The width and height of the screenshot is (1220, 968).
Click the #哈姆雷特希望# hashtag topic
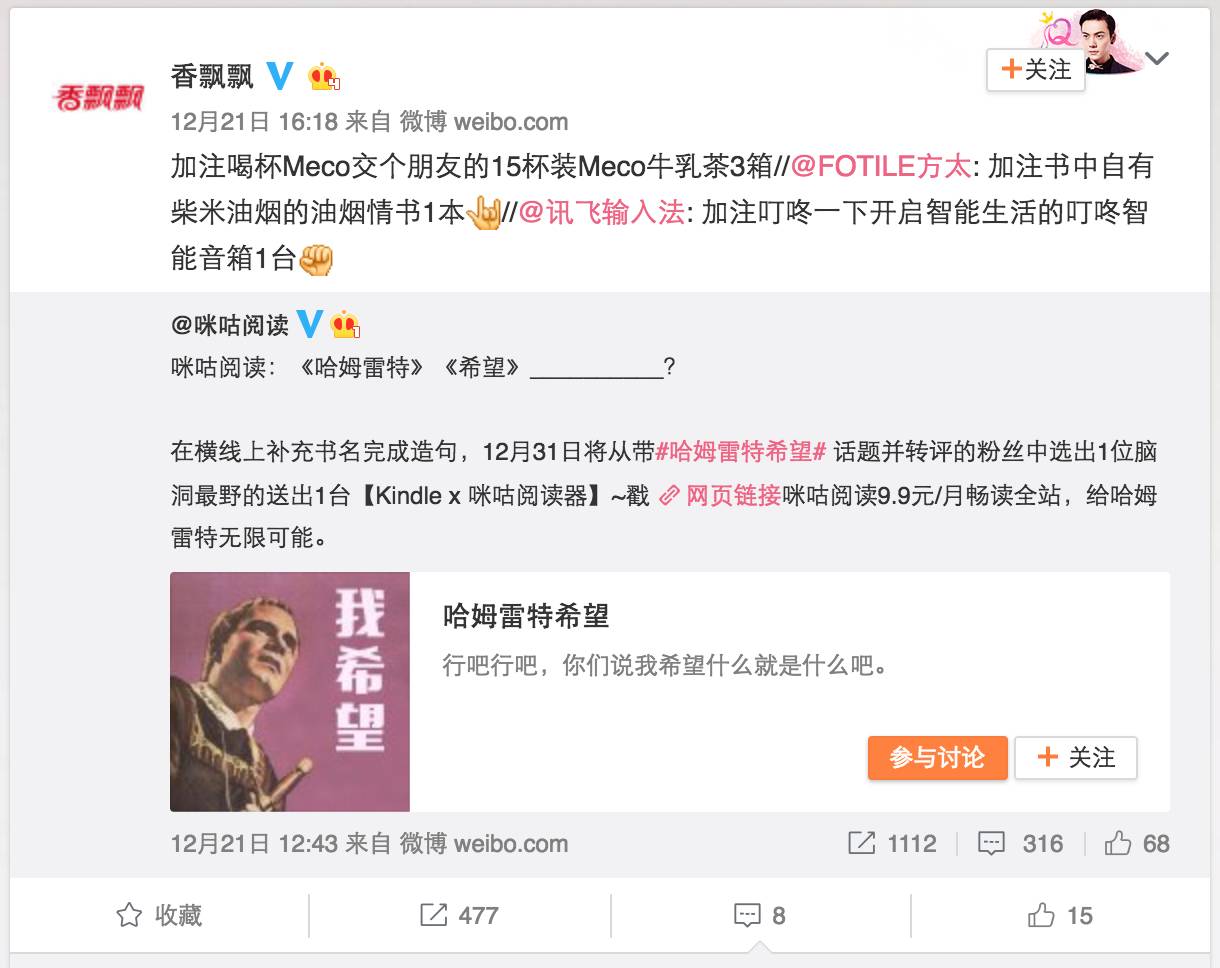(x=740, y=450)
